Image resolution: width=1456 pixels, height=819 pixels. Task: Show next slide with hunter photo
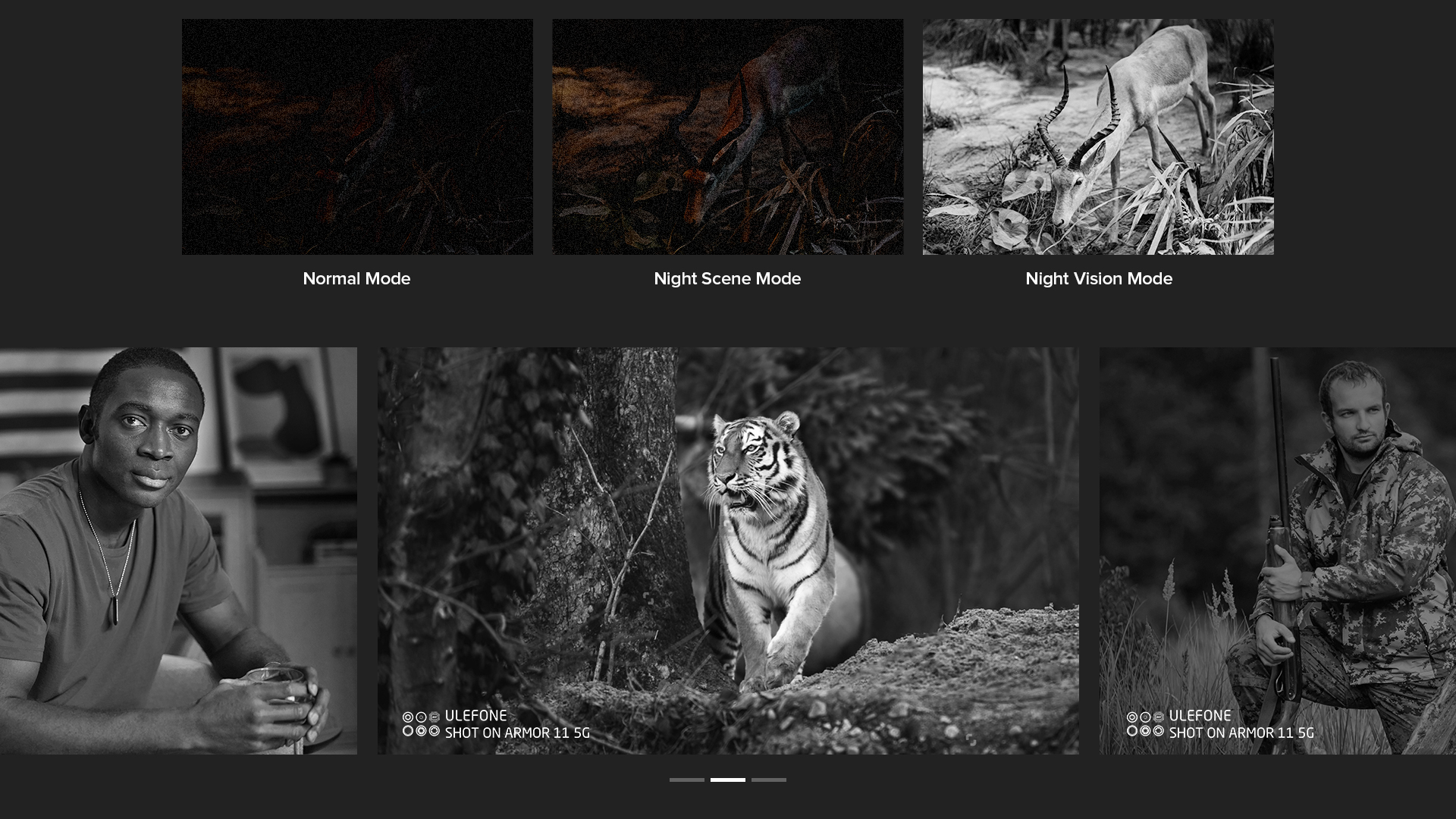point(1278,551)
